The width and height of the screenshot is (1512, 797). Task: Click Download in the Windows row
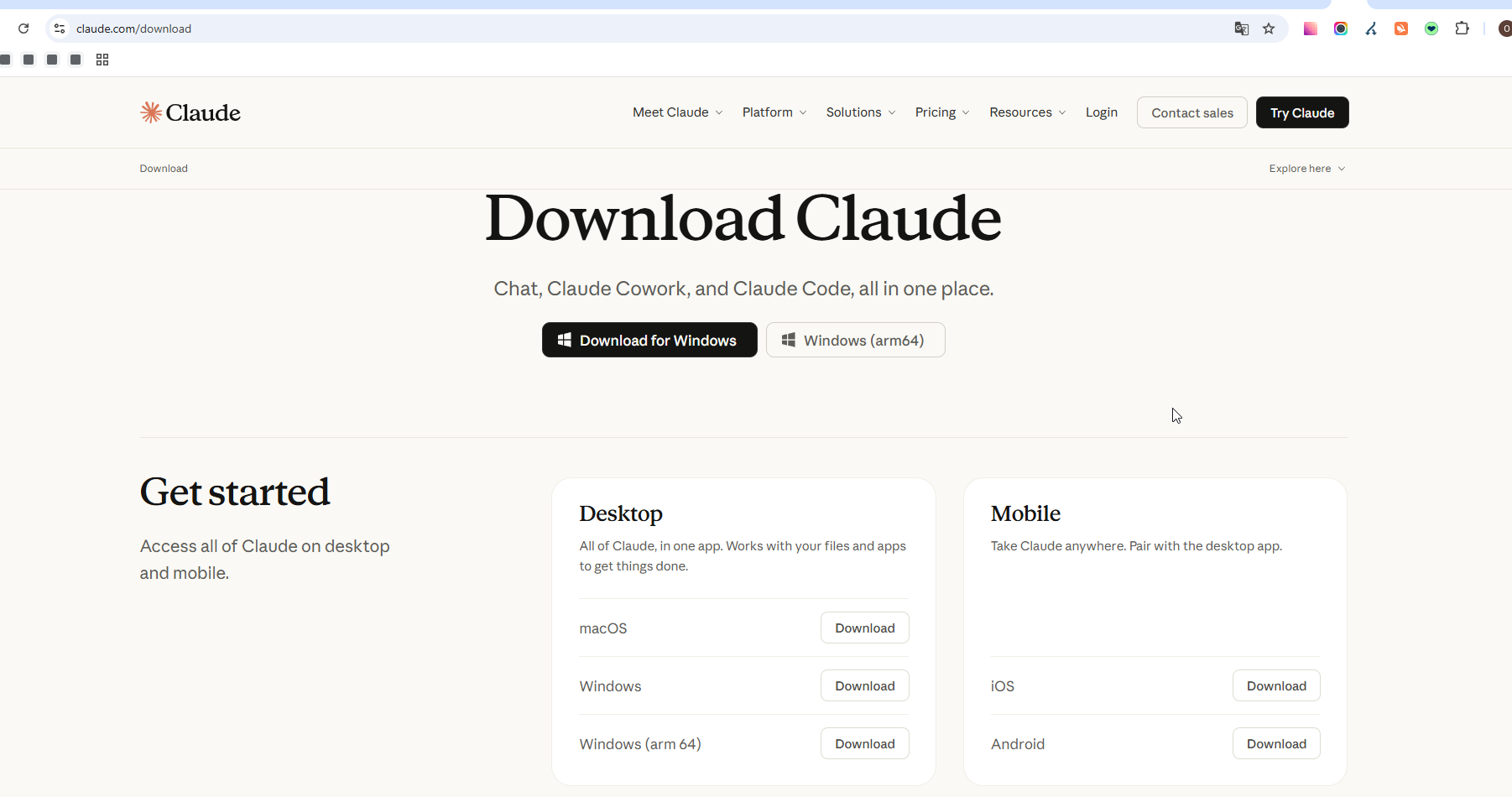point(865,685)
